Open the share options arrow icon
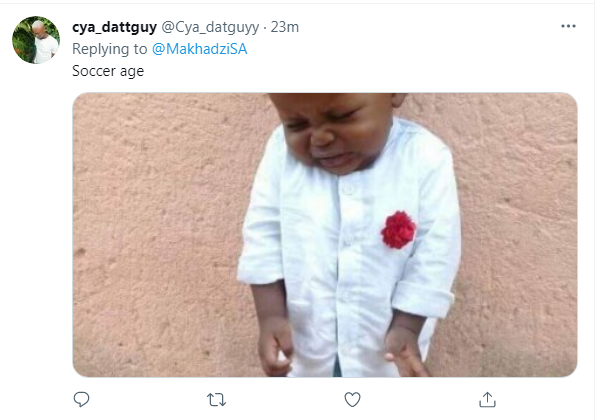This screenshot has width=600, height=420. coord(487,399)
